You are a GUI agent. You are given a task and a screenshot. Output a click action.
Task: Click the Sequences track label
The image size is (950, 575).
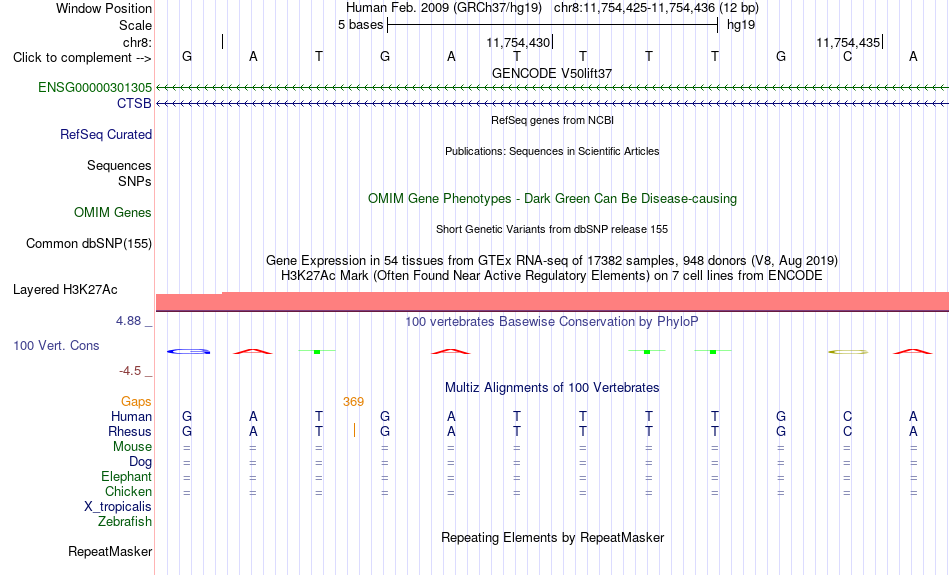119,165
